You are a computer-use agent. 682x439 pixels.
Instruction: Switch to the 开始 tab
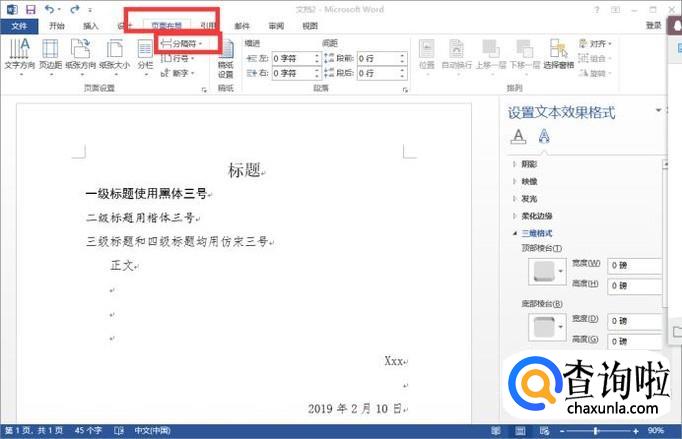(57, 26)
